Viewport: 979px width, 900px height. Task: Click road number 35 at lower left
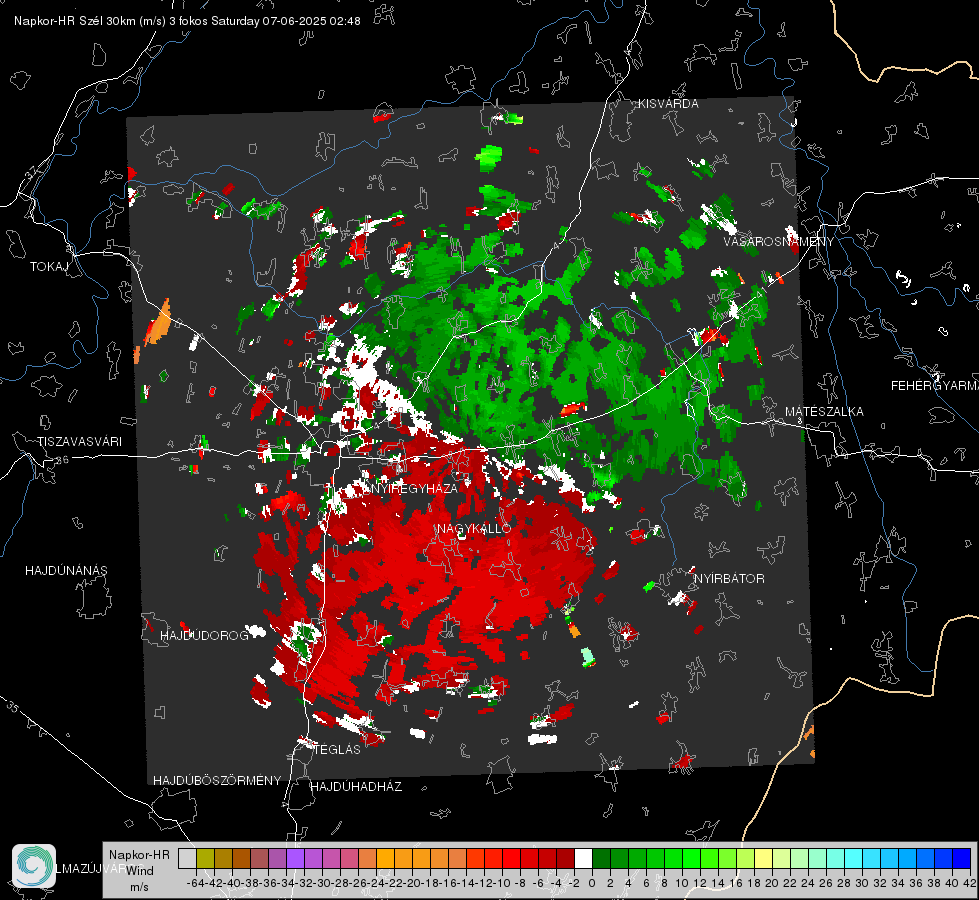(13, 708)
